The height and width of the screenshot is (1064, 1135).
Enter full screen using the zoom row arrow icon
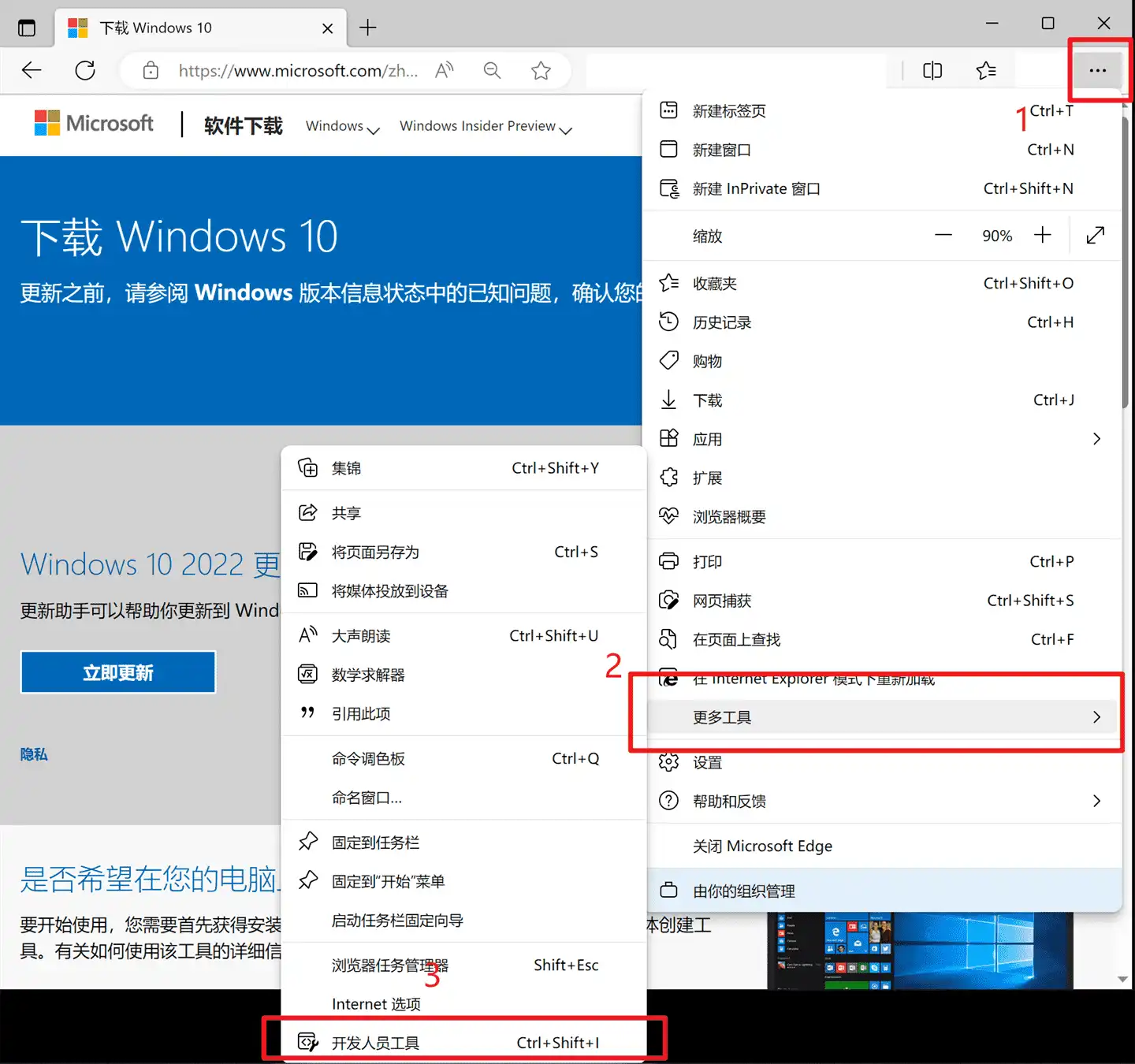[x=1095, y=236]
